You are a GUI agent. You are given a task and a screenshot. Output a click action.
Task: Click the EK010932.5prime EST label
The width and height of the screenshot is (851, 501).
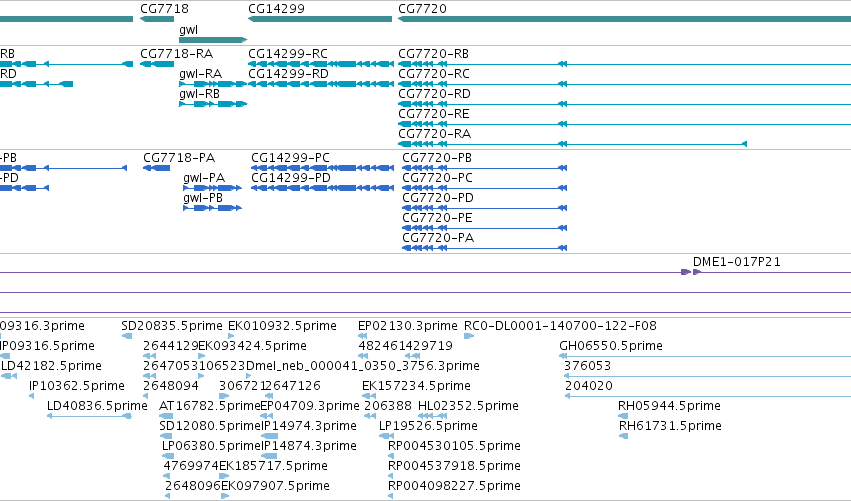click(x=282, y=326)
